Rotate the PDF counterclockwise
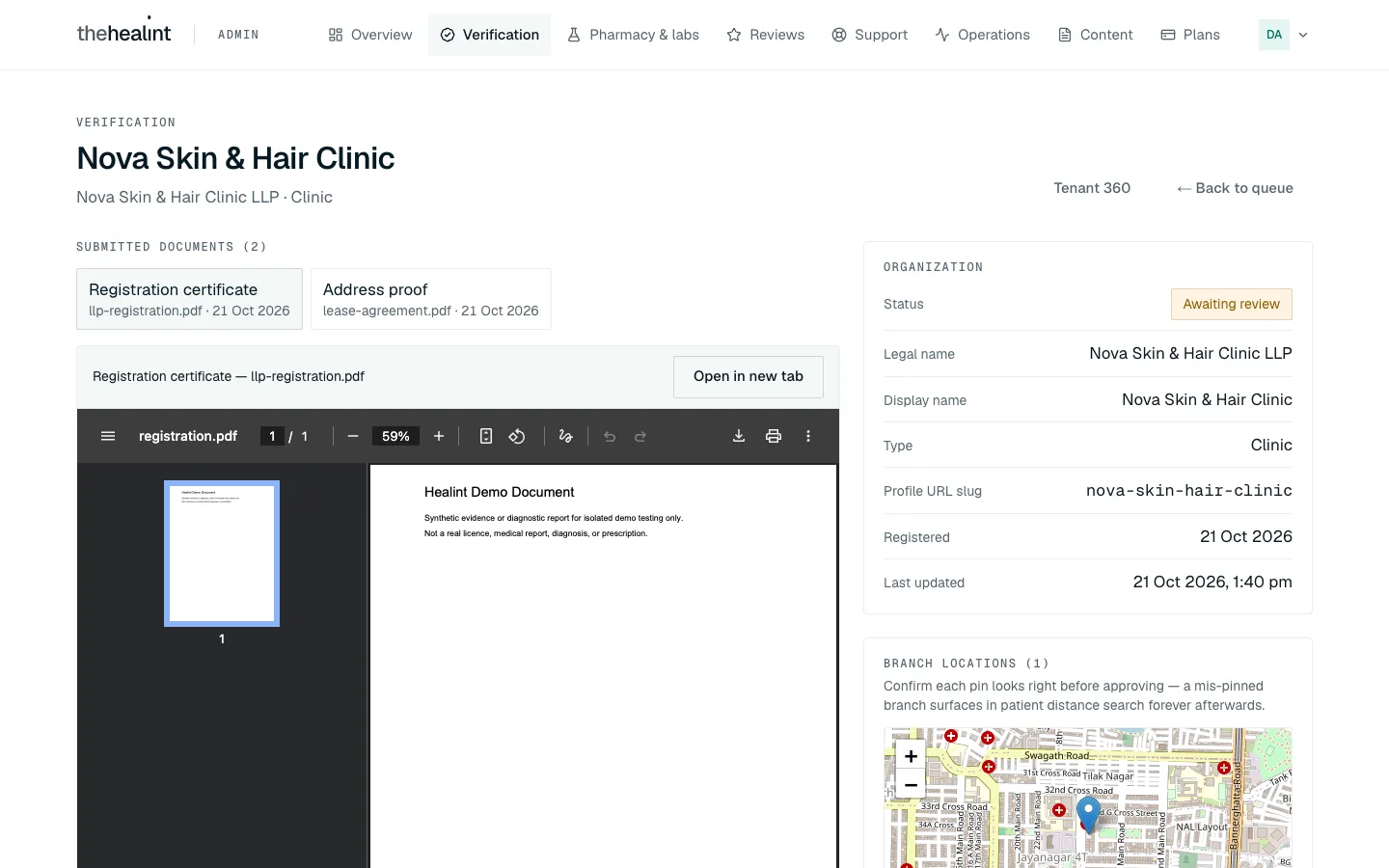Image resolution: width=1389 pixels, height=868 pixels. coord(517,436)
